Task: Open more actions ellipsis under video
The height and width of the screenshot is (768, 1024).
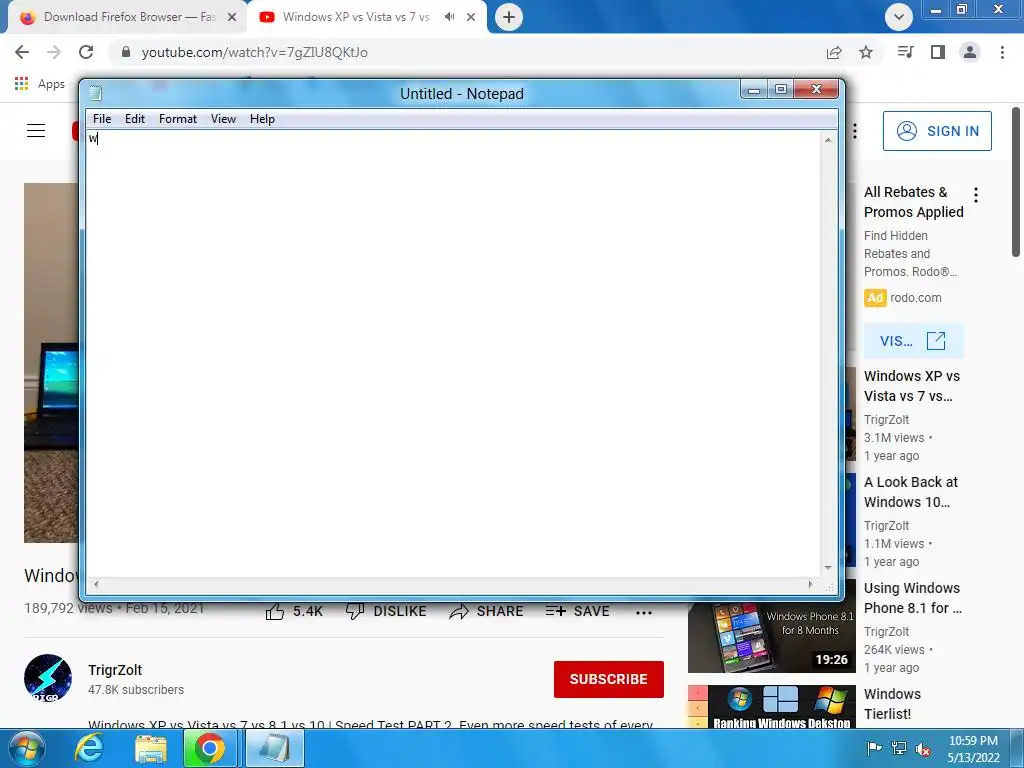Action: tap(644, 613)
